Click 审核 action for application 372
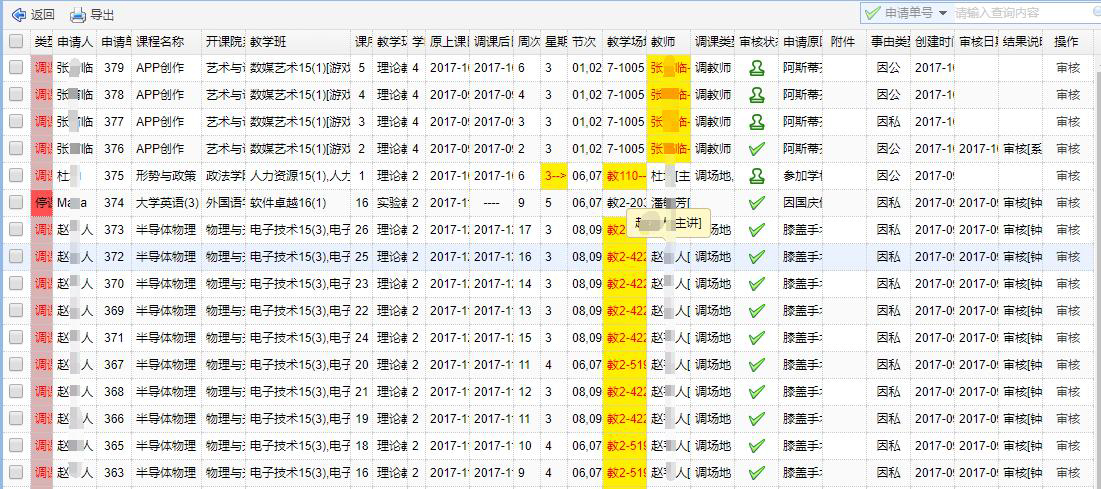Image resolution: width=1101 pixels, height=489 pixels. 1067,256
